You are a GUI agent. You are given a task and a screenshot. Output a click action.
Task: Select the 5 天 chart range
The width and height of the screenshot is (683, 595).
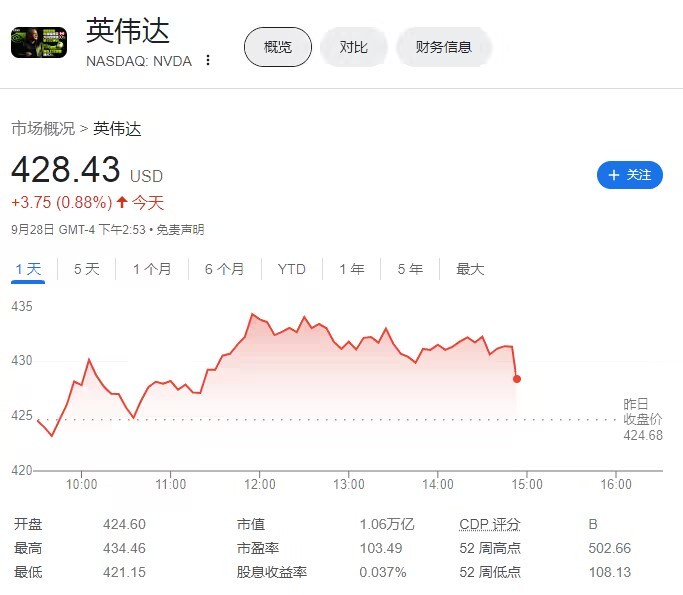click(87, 269)
